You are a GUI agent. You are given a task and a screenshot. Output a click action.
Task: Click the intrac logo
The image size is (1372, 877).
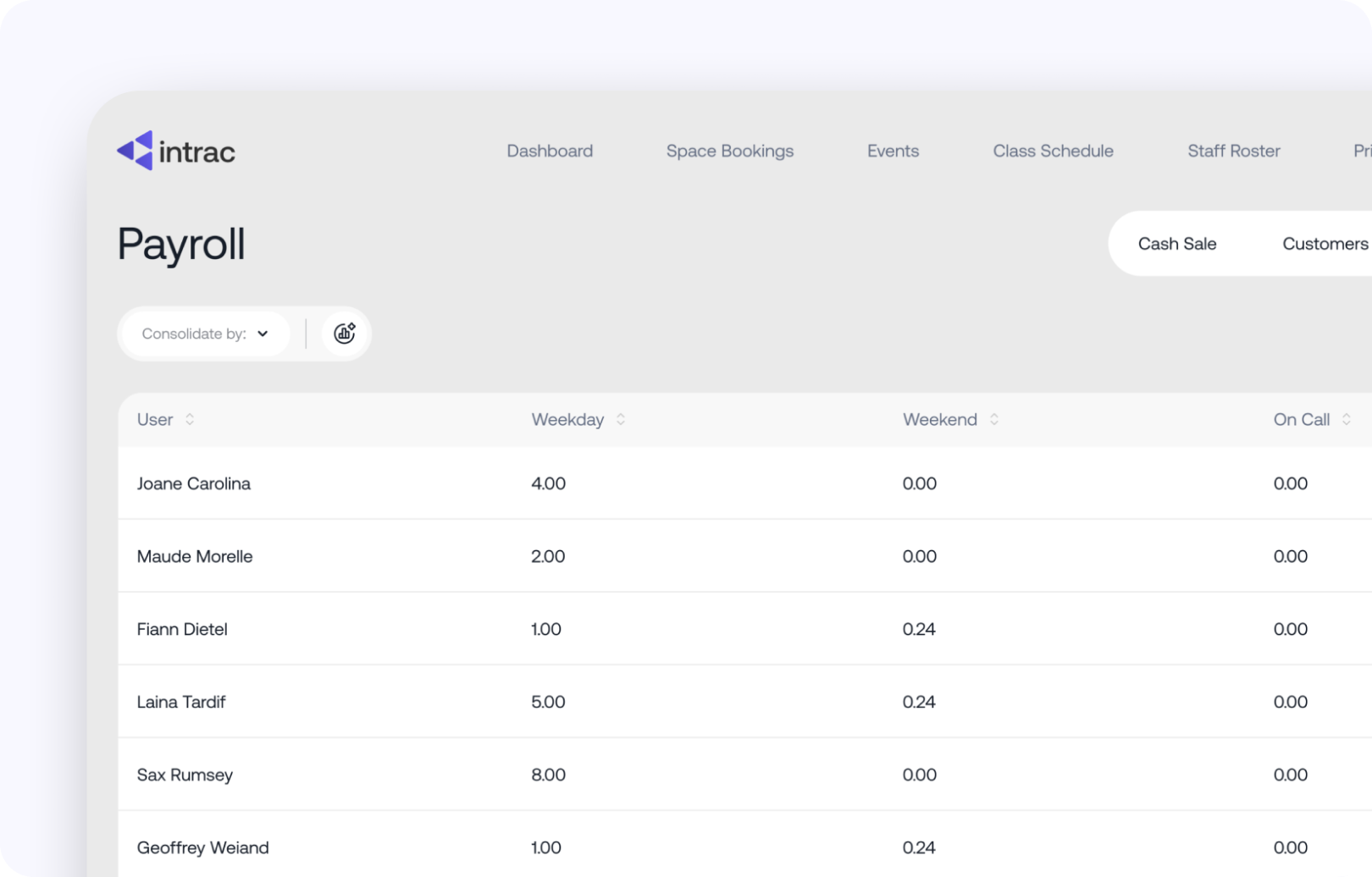pos(176,151)
